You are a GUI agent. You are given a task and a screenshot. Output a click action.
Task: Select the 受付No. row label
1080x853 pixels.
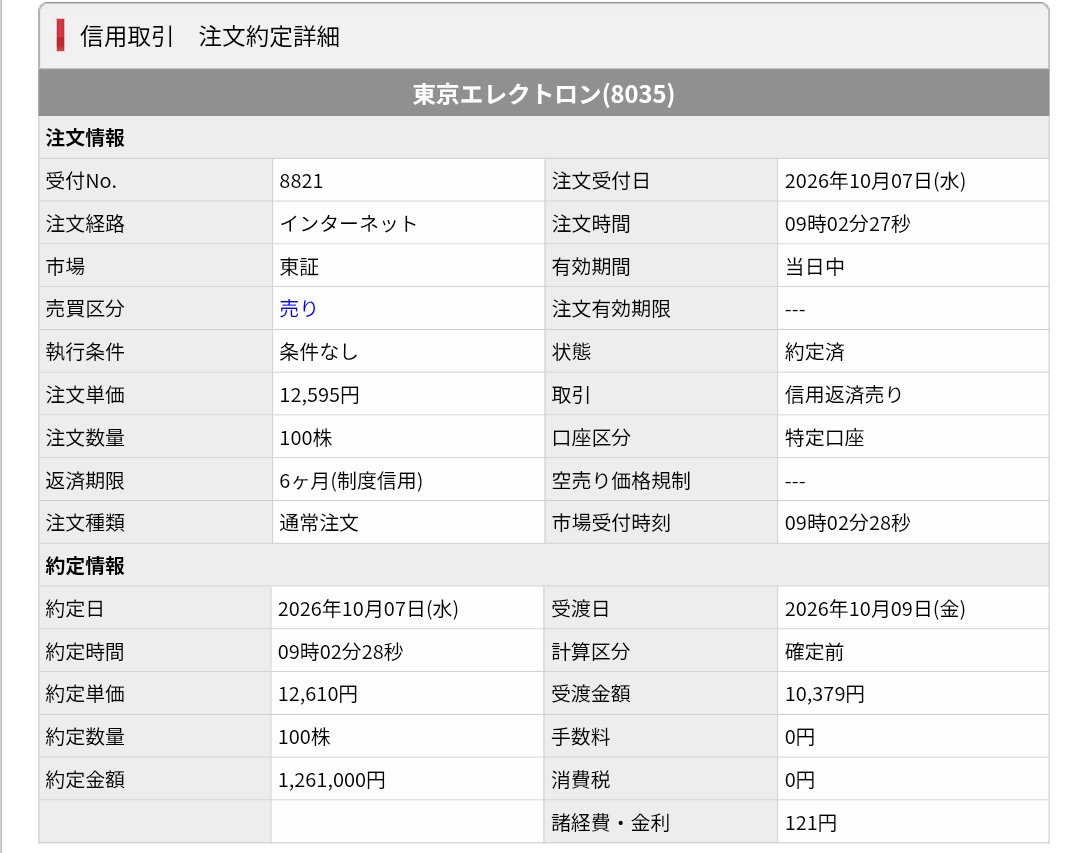point(81,181)
